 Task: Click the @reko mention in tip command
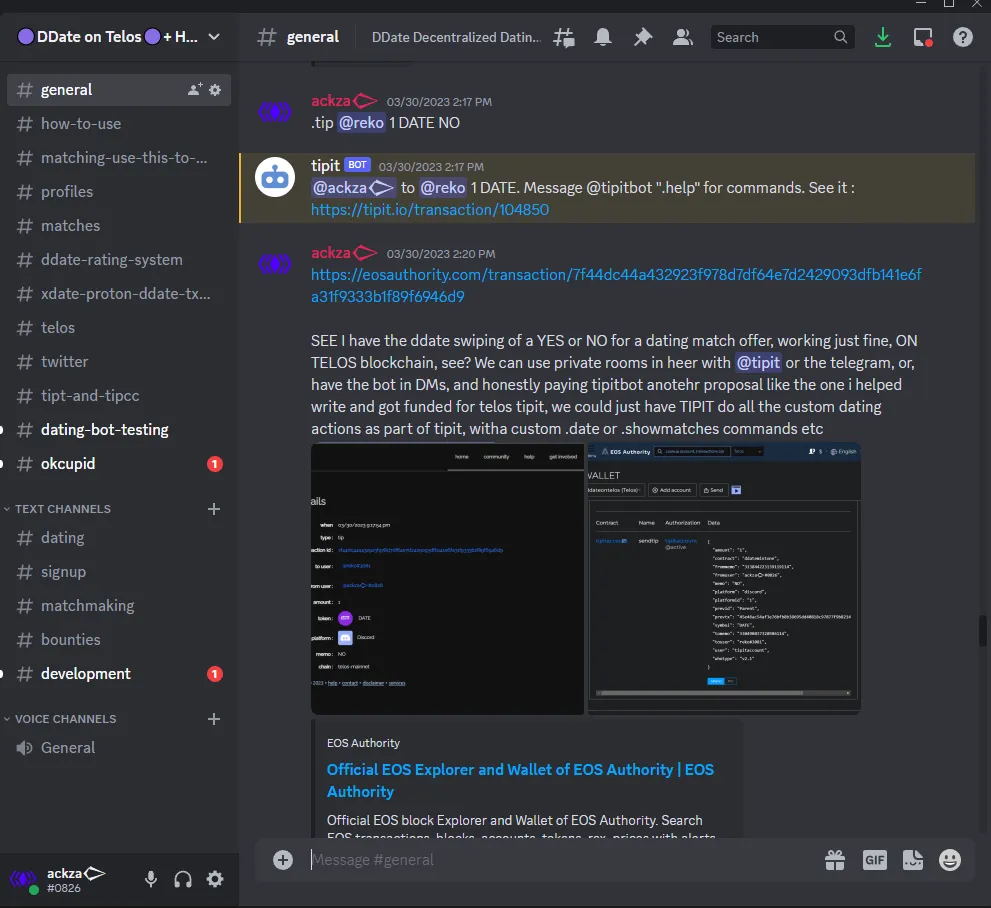pyautogui.click(x=361, y=123)
